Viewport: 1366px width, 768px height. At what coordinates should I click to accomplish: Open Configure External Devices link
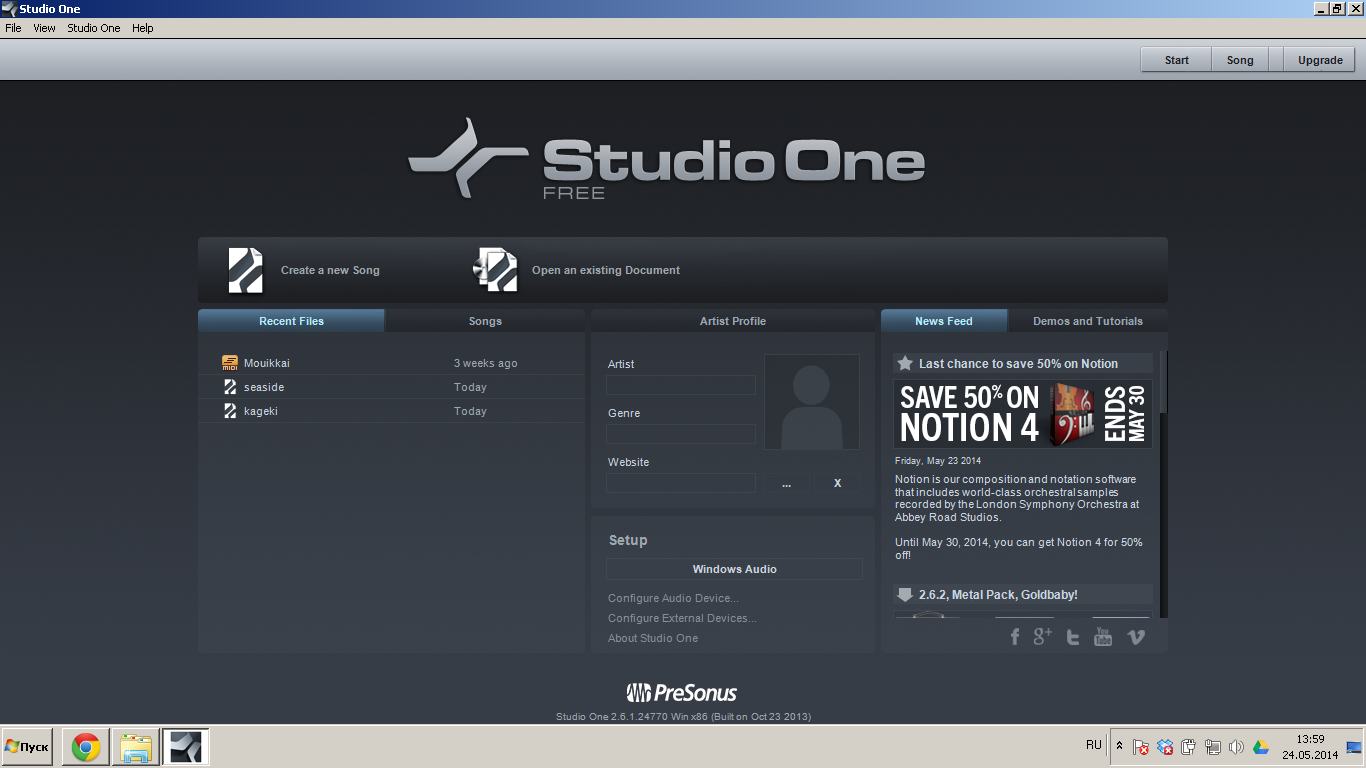pyautogui.click(x=682, y=618)
